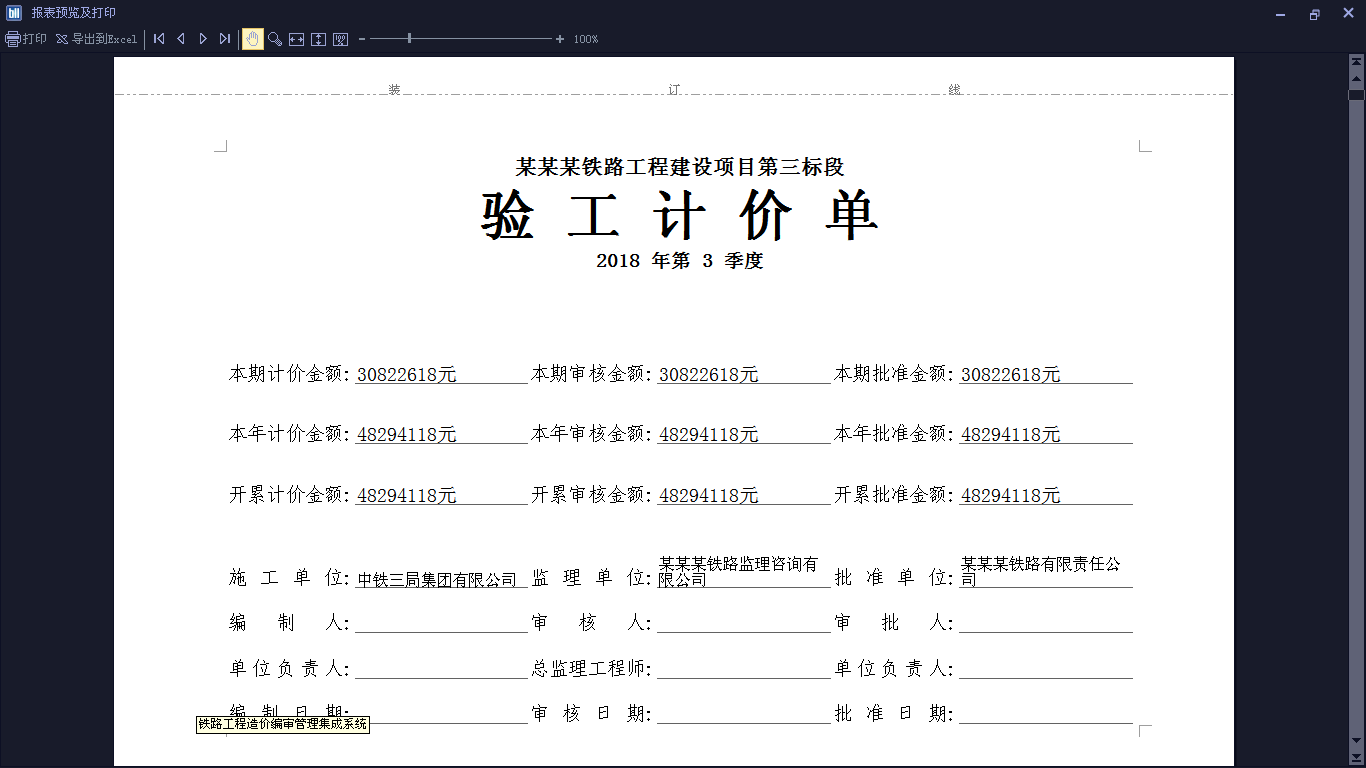The image size is (1366, 768).
Task: Click the 监理单位 label
Action: 591,578
